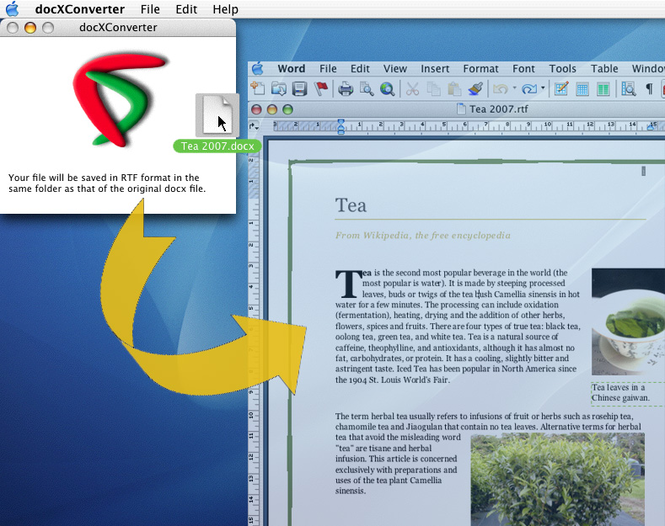
Task: Open the Redo history dropdown arrow
Action: 542,88
